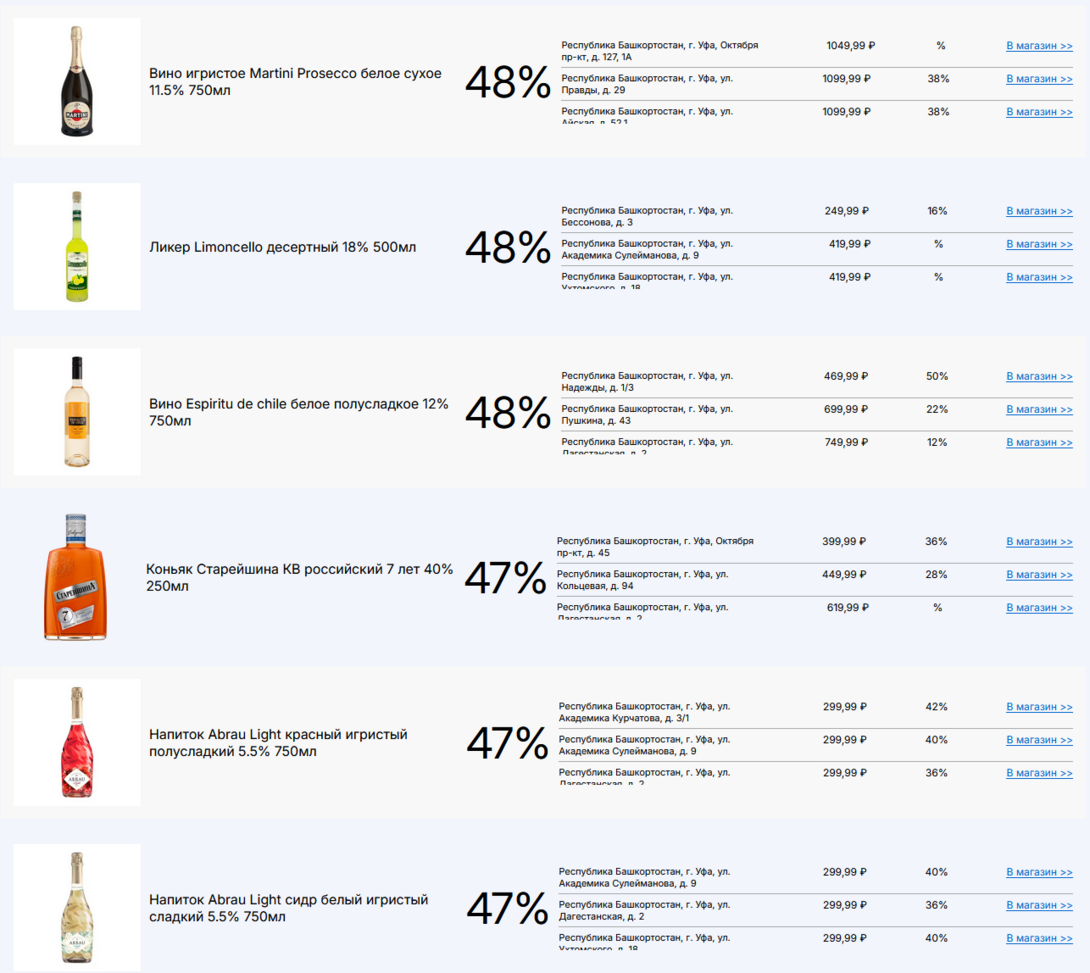Screen dimensions: 1090x973
Task: Open store link for Espiritu on Пушкина 43
Action: (x=1038, y=410)
